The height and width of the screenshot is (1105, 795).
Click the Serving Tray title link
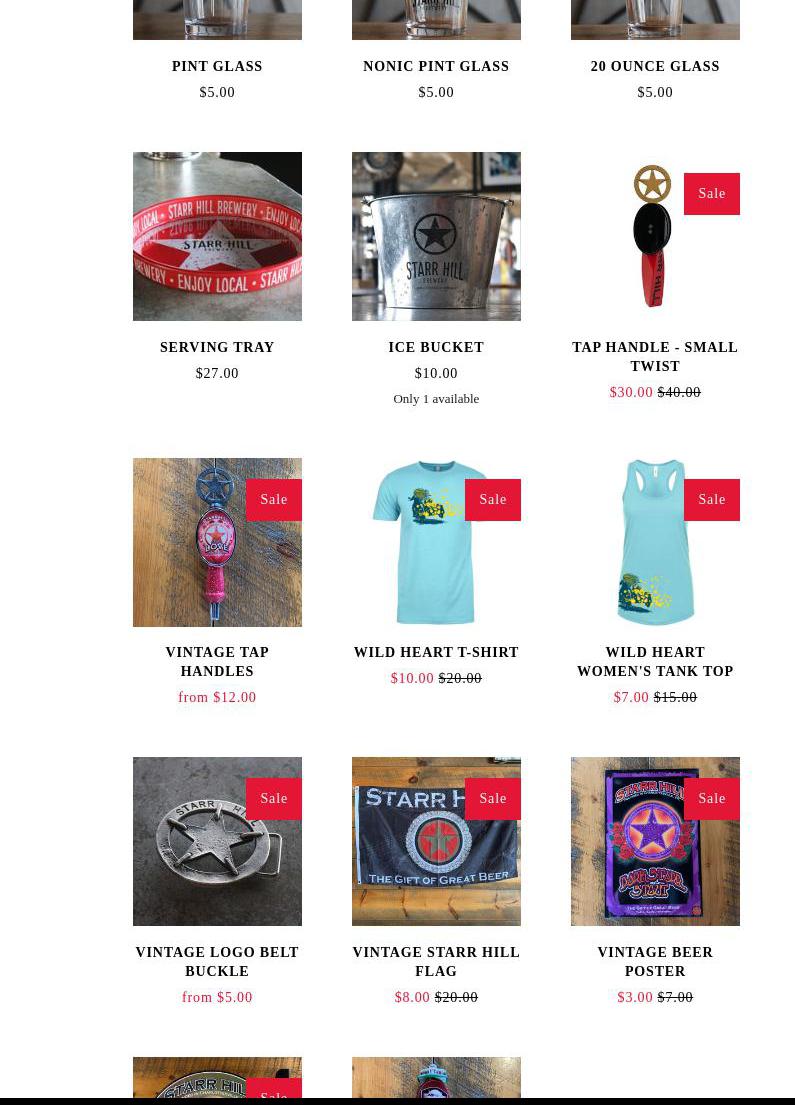coord(217,347)
